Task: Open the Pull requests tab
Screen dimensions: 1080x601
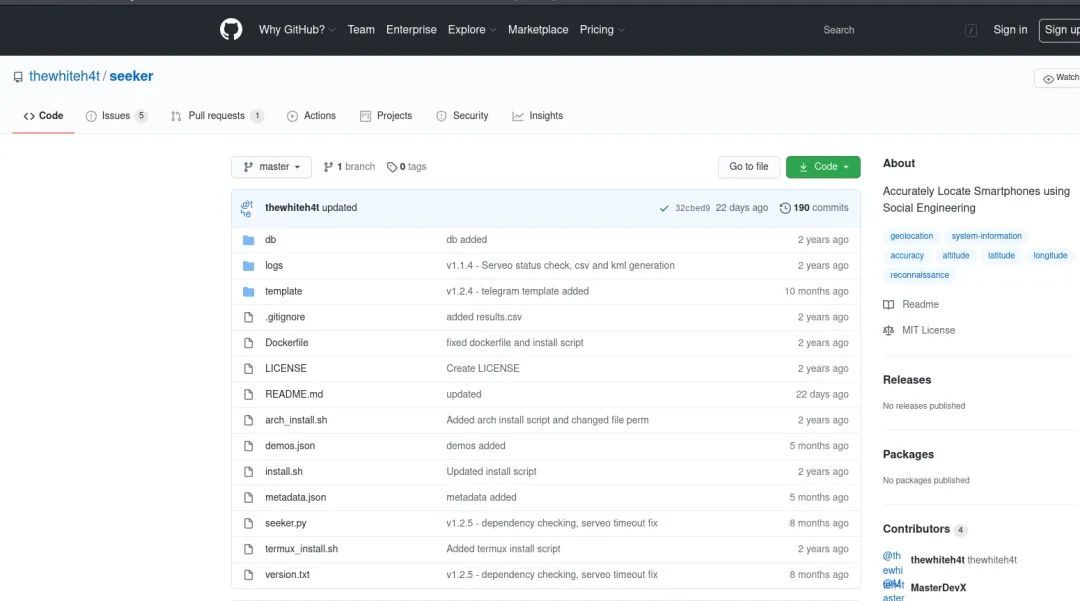Action: click(x=217, y=116)
